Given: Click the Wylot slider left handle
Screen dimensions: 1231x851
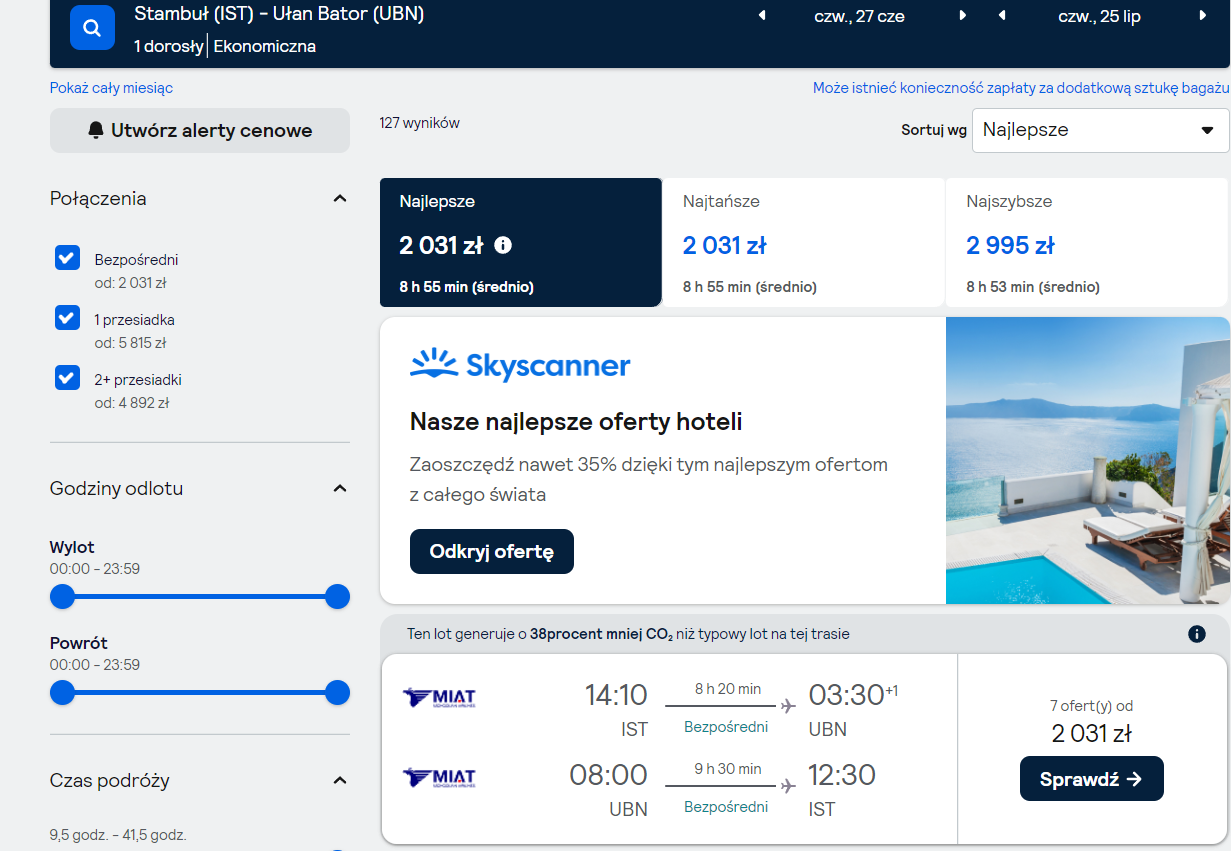Looking at the screenshot, I should 63,597.
